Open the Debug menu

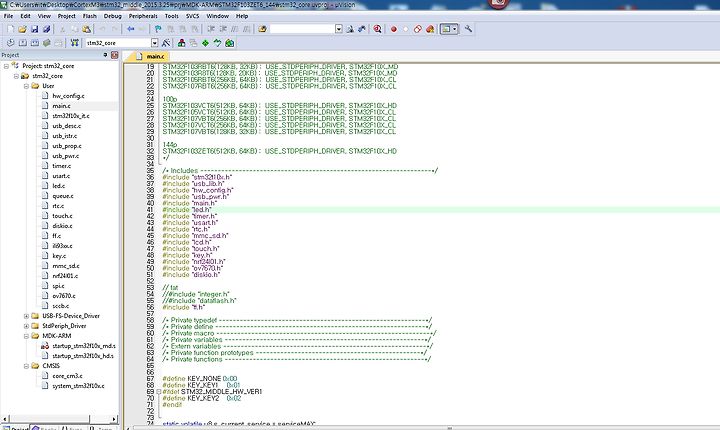pos(112,16)
